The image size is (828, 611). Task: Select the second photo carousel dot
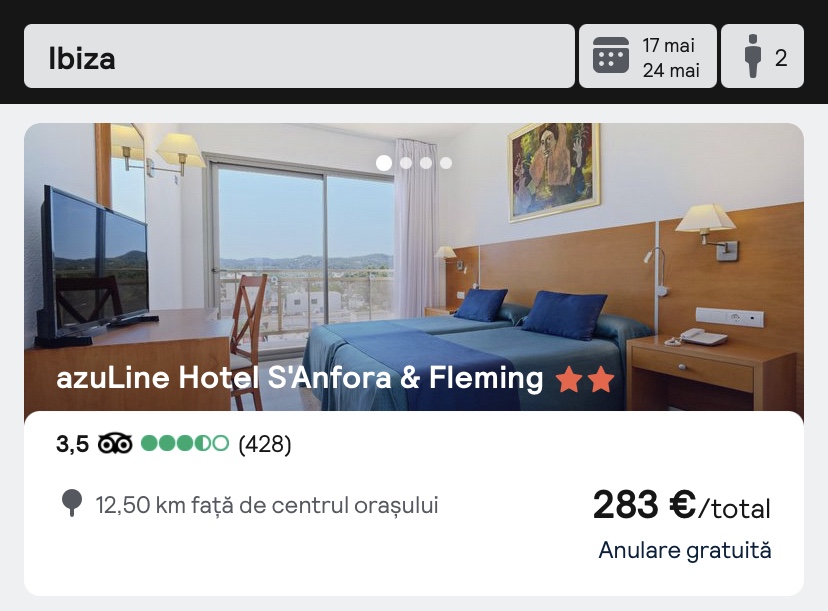tap(406, 163)
